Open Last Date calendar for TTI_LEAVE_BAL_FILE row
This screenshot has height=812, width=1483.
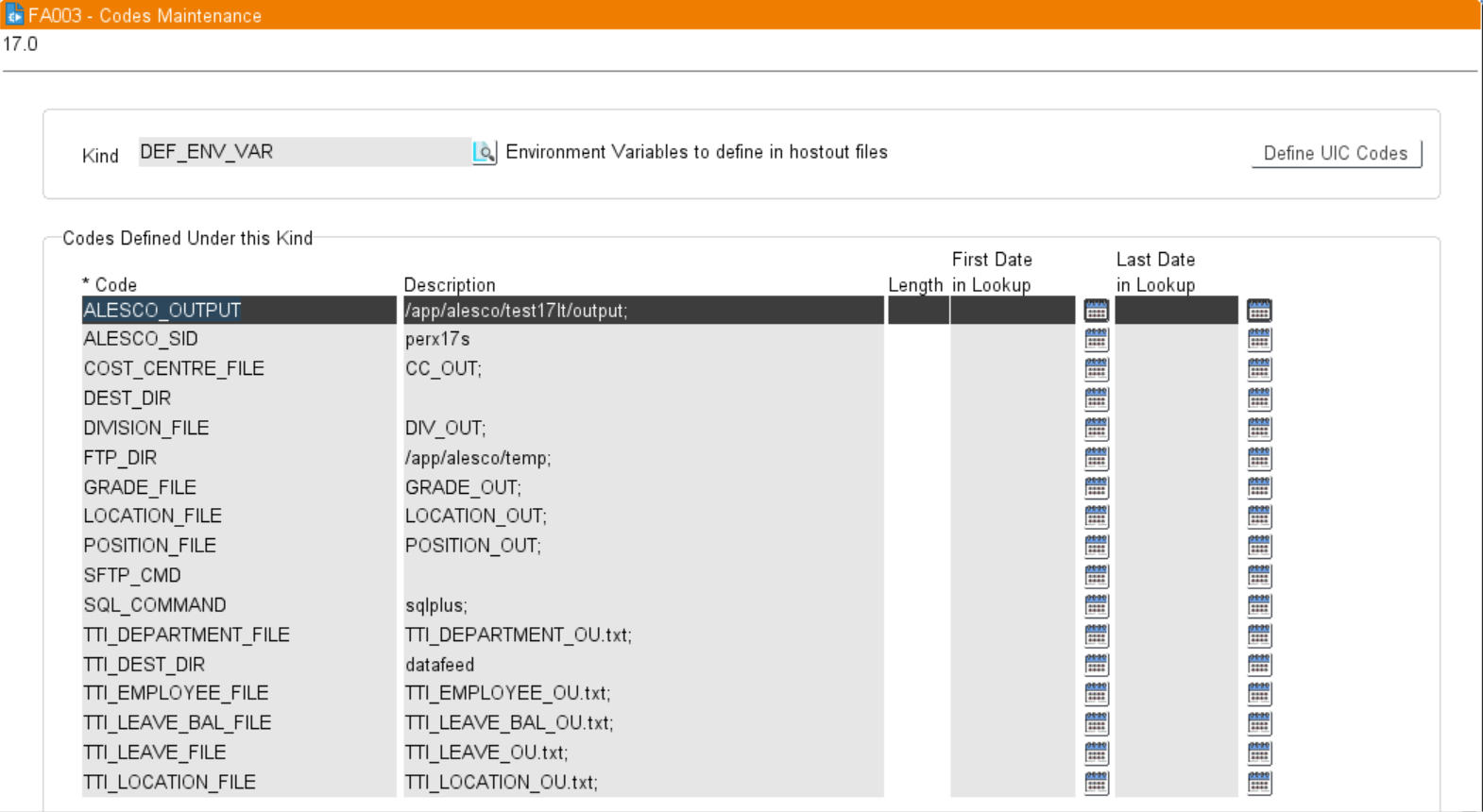click(x=1259, y=723)
